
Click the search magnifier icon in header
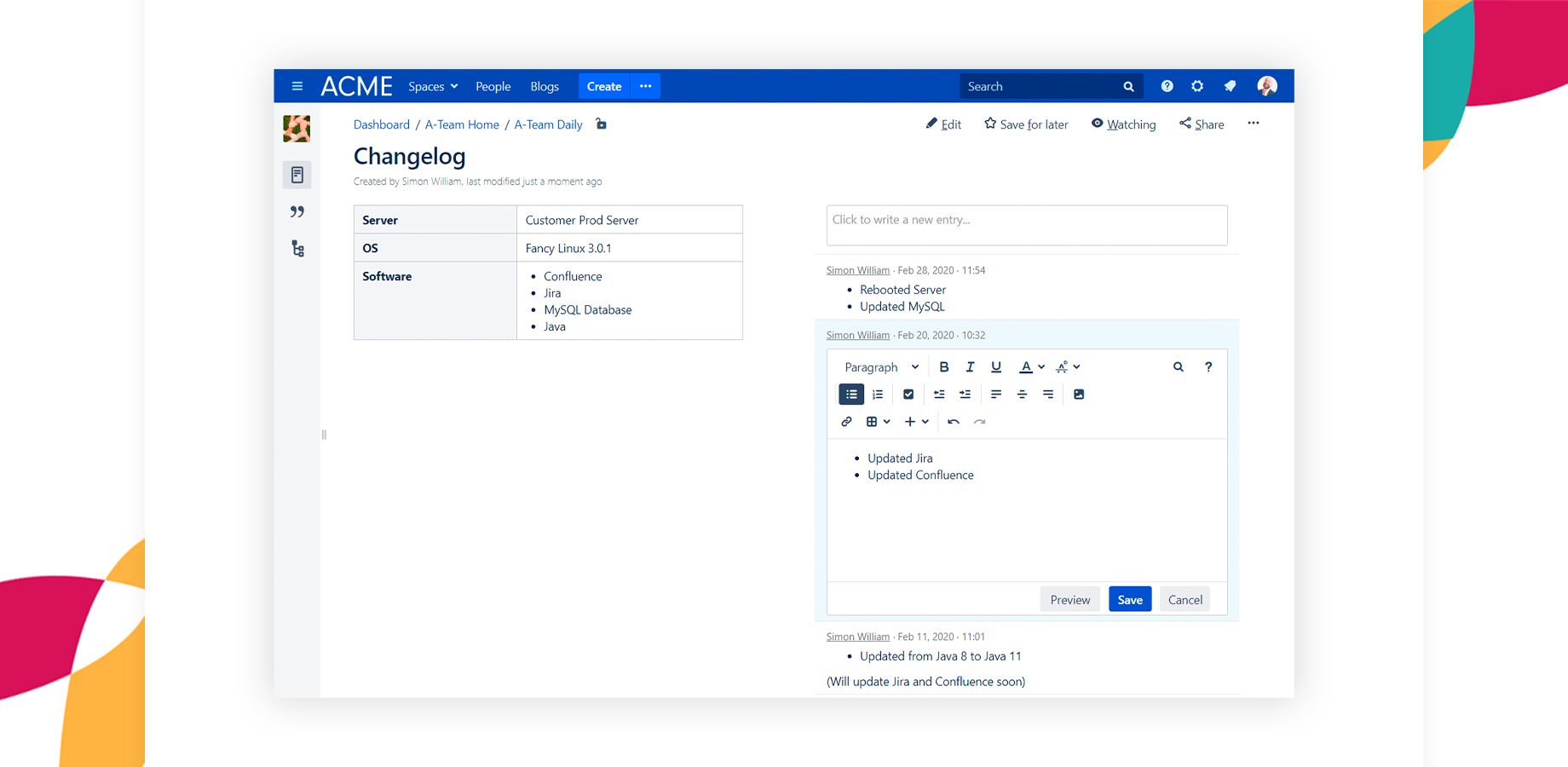pyautogui.click(x=1128, y=86)
